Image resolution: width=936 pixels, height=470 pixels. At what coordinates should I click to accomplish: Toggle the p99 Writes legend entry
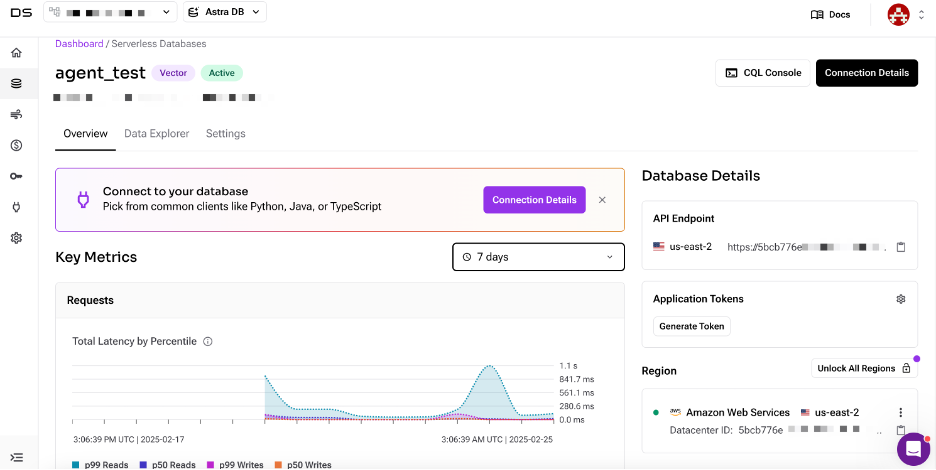[x=235, y=465]
